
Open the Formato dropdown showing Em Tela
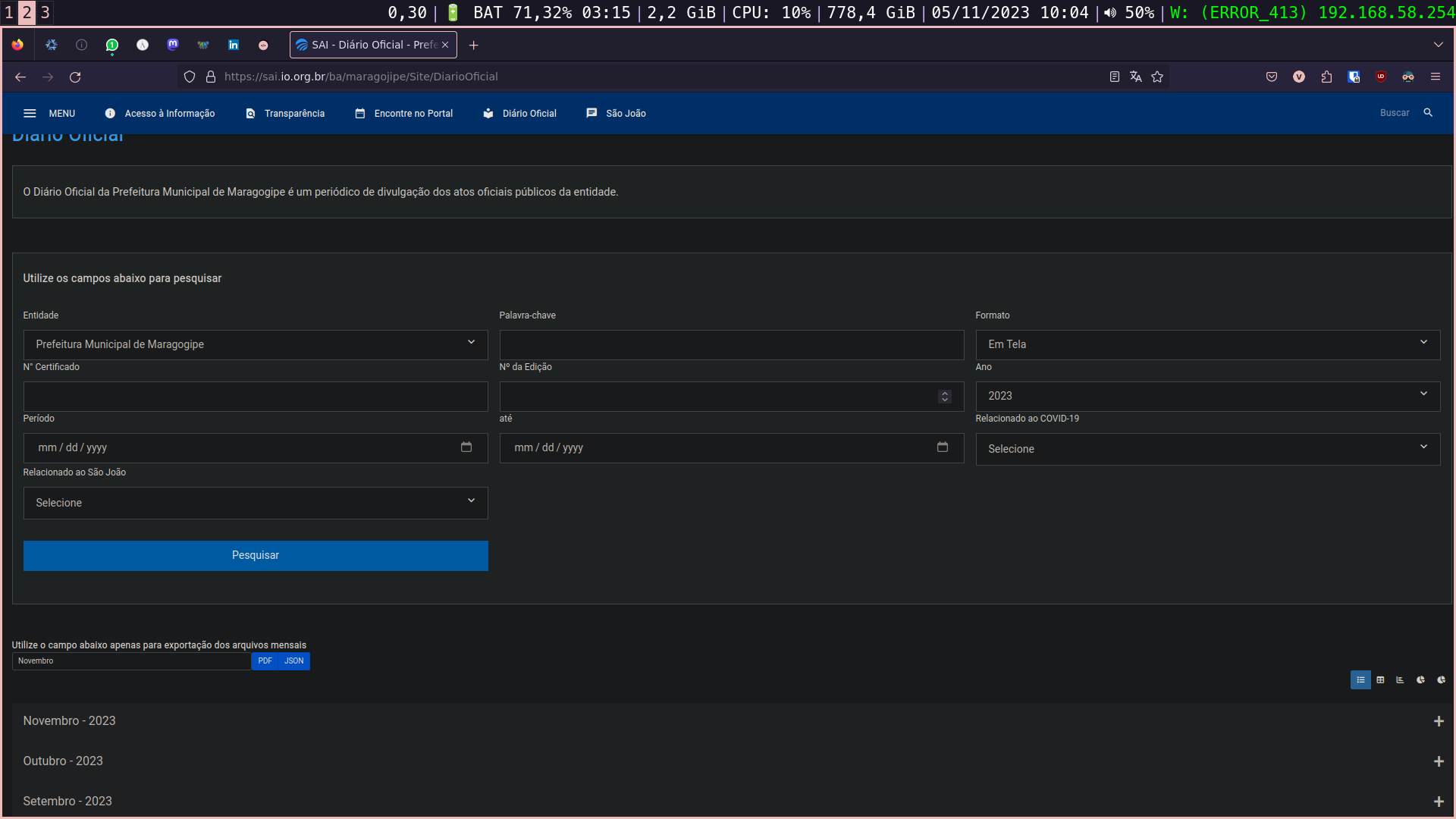(1208, 344)
